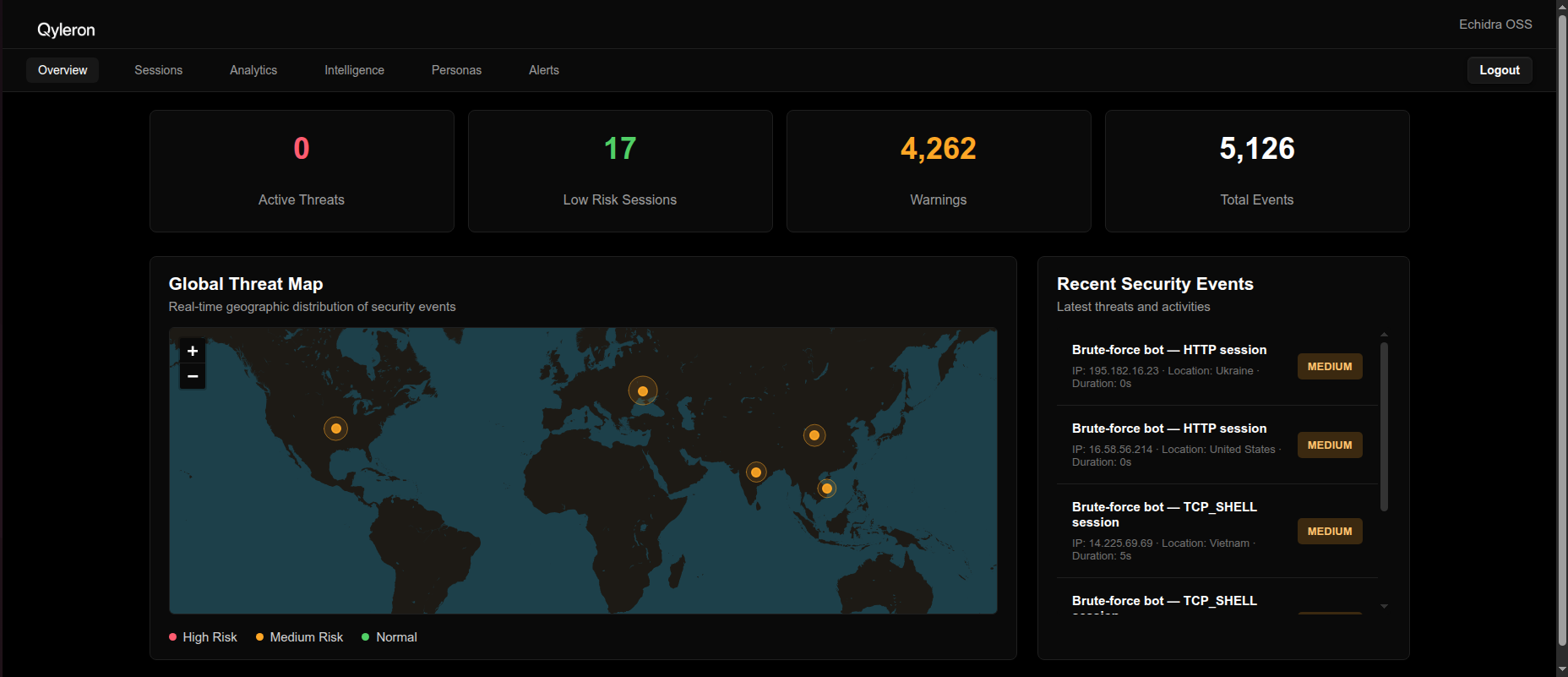This screenshot has height=677, width=1568.
Task: Click MEDIUM badge on Ukraine event
Action: 1330,367
